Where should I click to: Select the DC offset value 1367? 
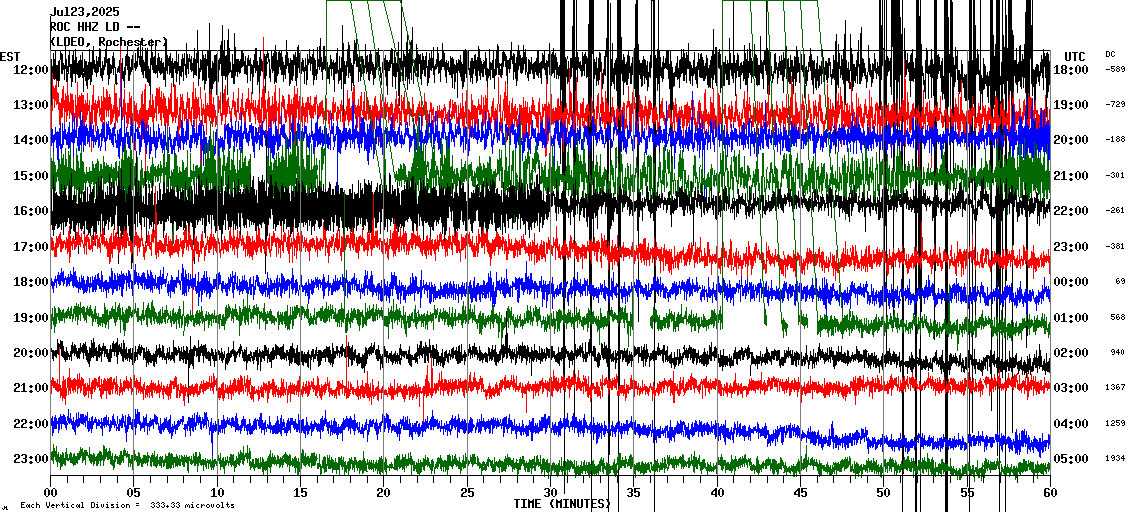(1117, 388)
